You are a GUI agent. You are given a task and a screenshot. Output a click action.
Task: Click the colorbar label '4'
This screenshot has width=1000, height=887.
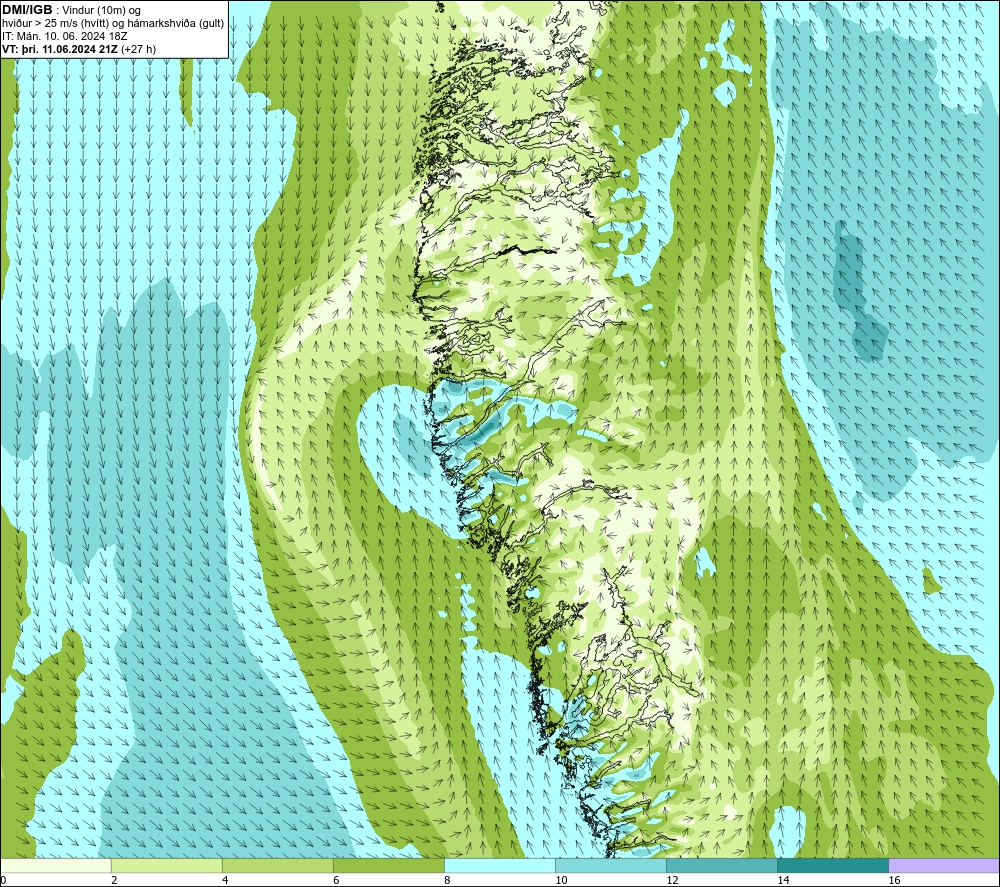point(225,881)
